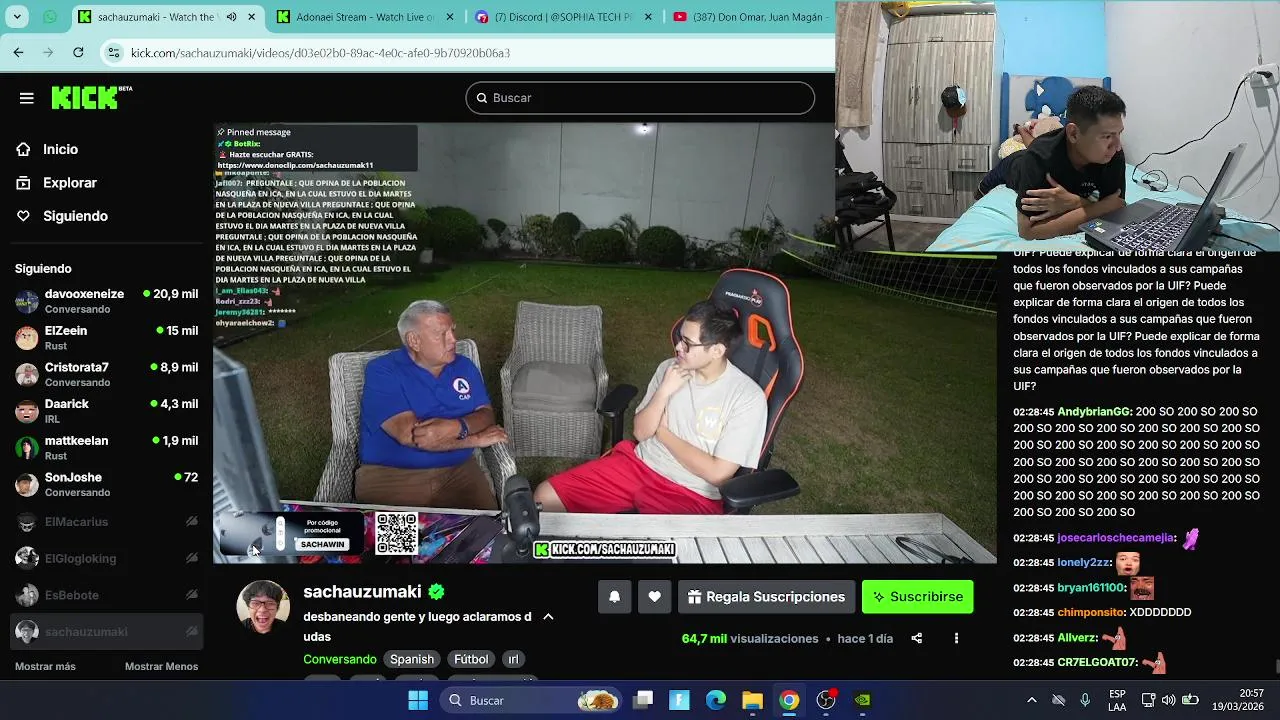The width and height of the screenshot is (1280, 720).
Task: Click Regala Suscripciones button
Action: click(x=766, y=597)
